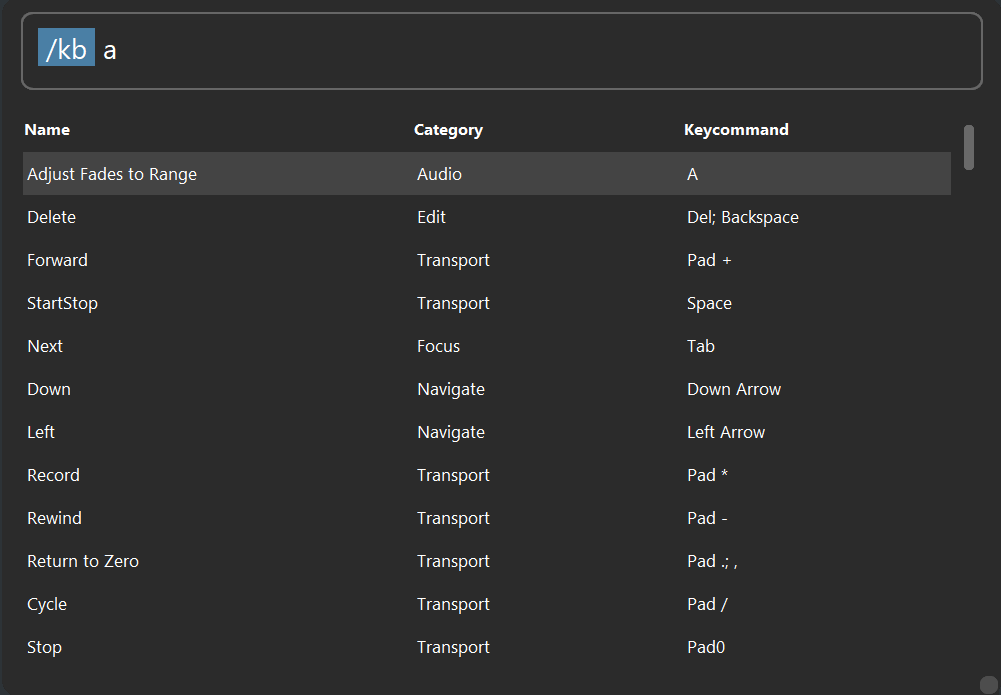The height and width of the screenshot is (695, 1001).
Task: Select the Rewind command row
Action: tap(486, 518)
